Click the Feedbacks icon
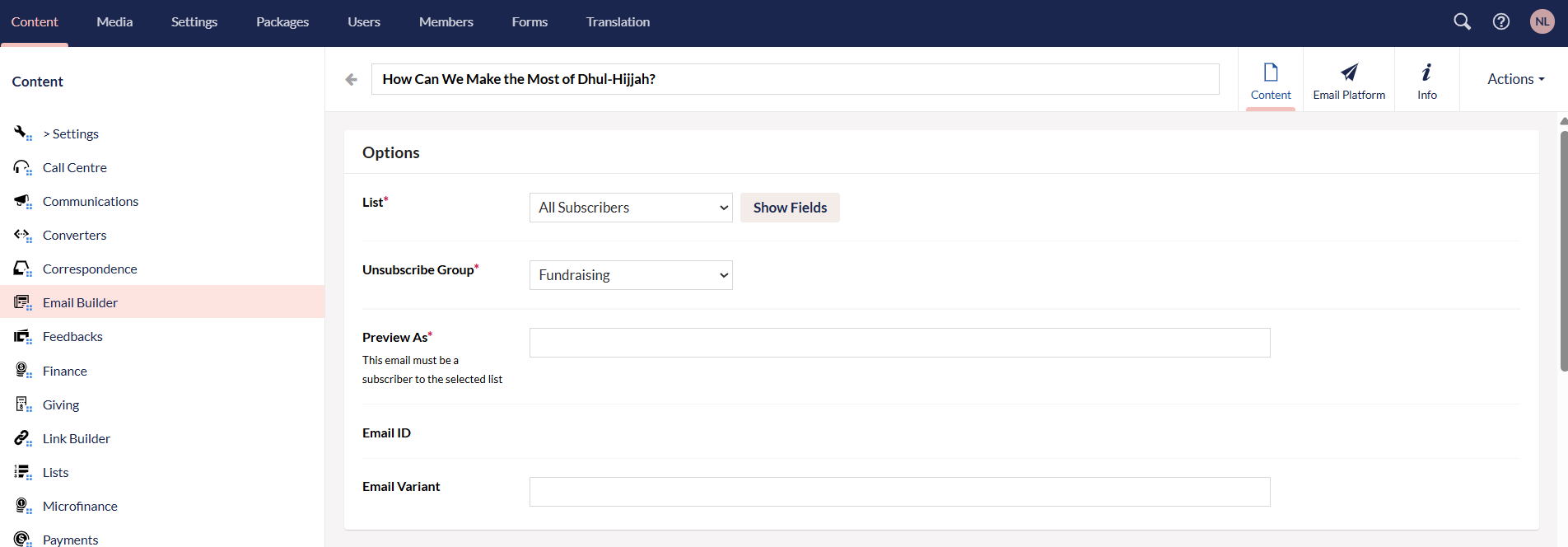The image size is (1568, 547). tap(22, 336)
